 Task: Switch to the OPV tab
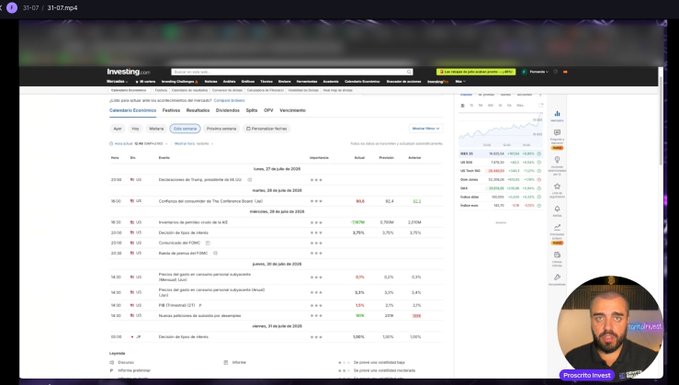pos(268,110)
